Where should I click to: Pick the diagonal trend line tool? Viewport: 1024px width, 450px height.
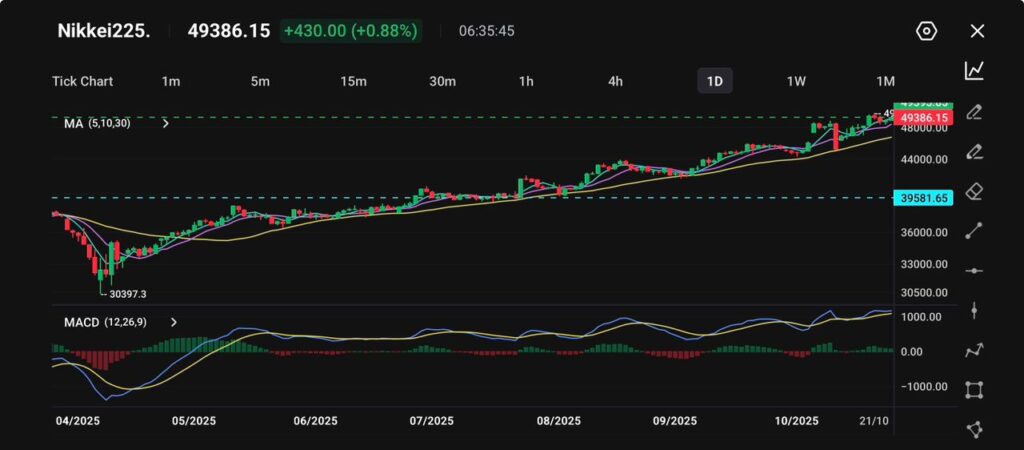[x=974, y=231]
